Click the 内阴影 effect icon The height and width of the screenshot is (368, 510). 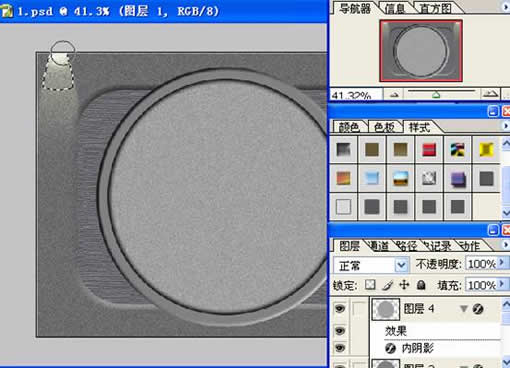click(x=390, y=348)
